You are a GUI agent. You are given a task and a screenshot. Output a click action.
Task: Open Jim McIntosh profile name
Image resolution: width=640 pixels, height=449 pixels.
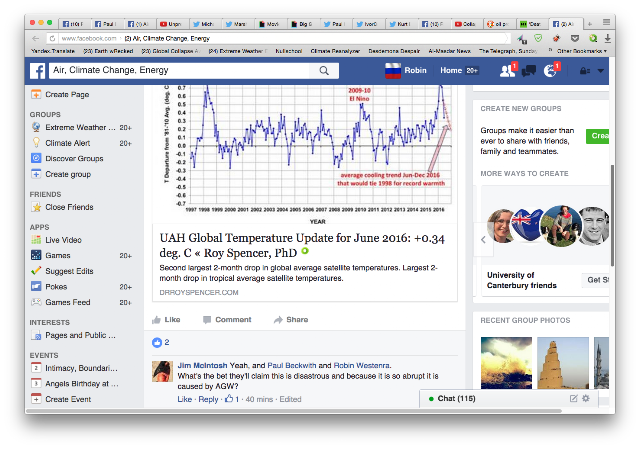202,365
